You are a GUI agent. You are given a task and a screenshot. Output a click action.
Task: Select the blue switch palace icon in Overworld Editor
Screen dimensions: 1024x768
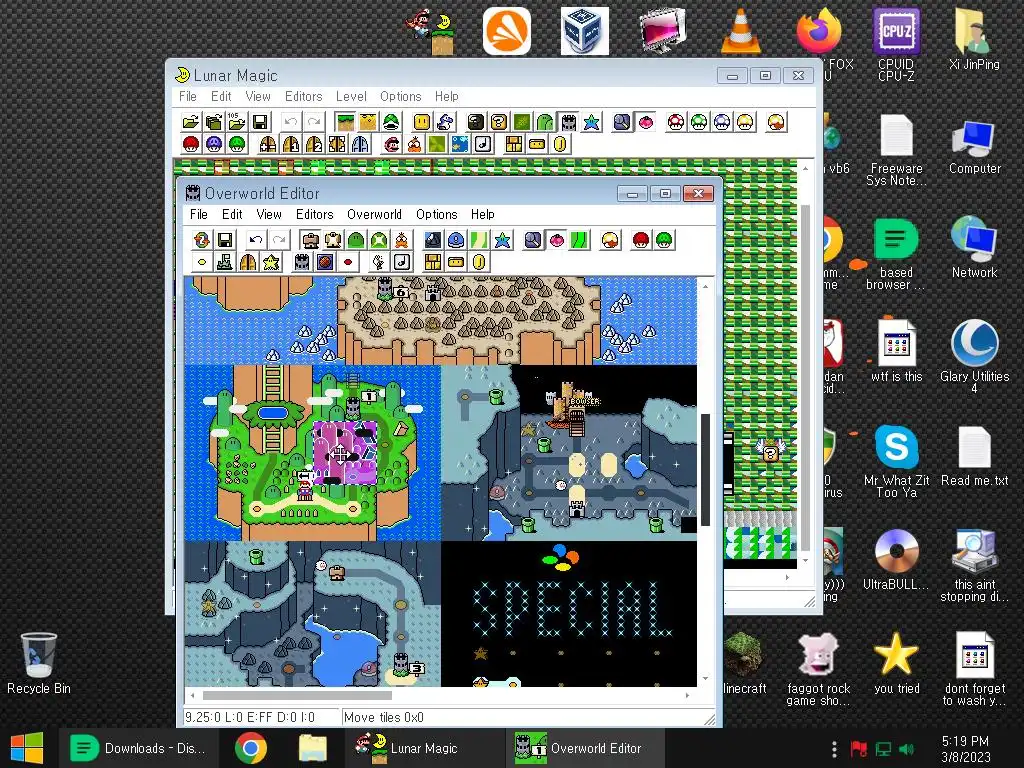(x=456, y=240)
